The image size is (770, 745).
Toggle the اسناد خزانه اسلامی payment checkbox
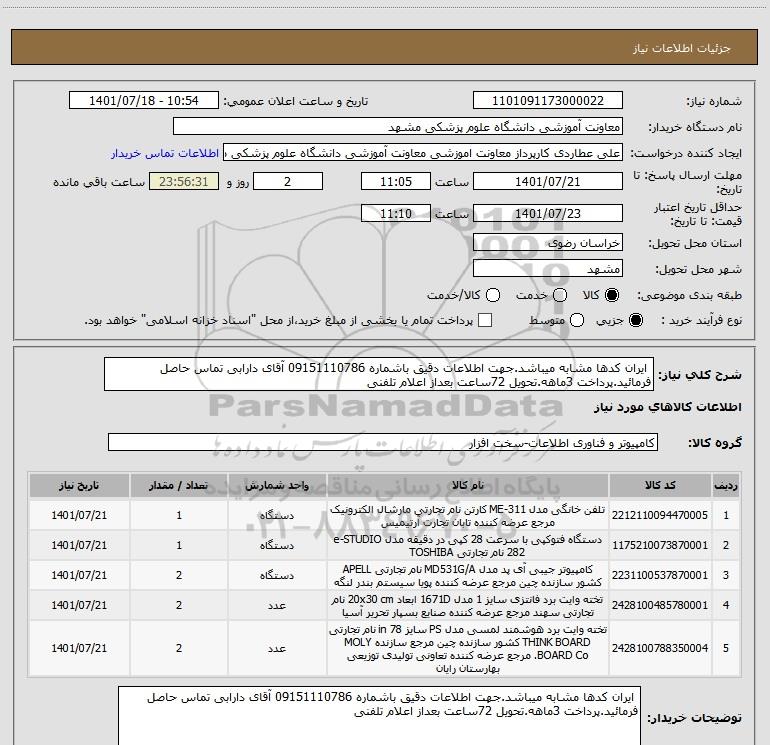pyautogui.click(x=485, y=320)
